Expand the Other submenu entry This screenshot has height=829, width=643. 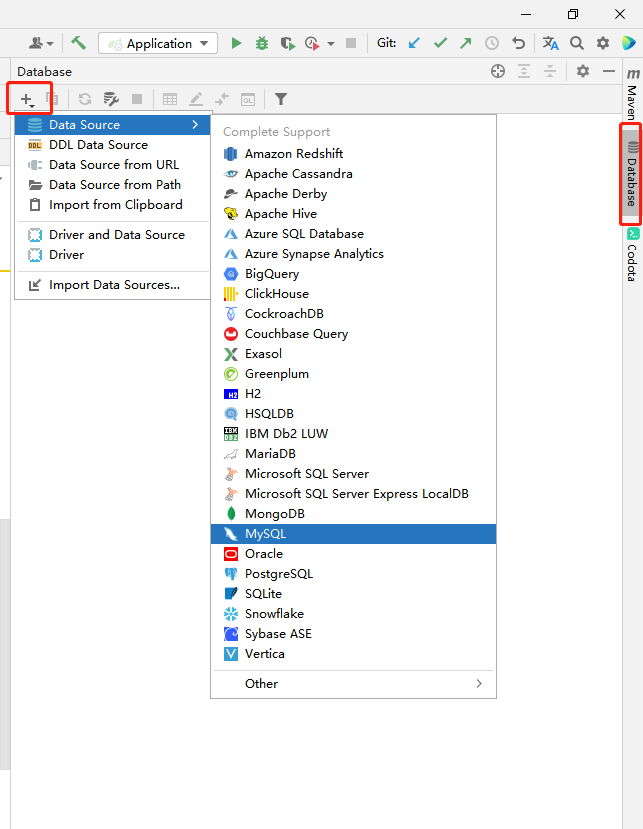pyautogui.click(x=353, y=684)
